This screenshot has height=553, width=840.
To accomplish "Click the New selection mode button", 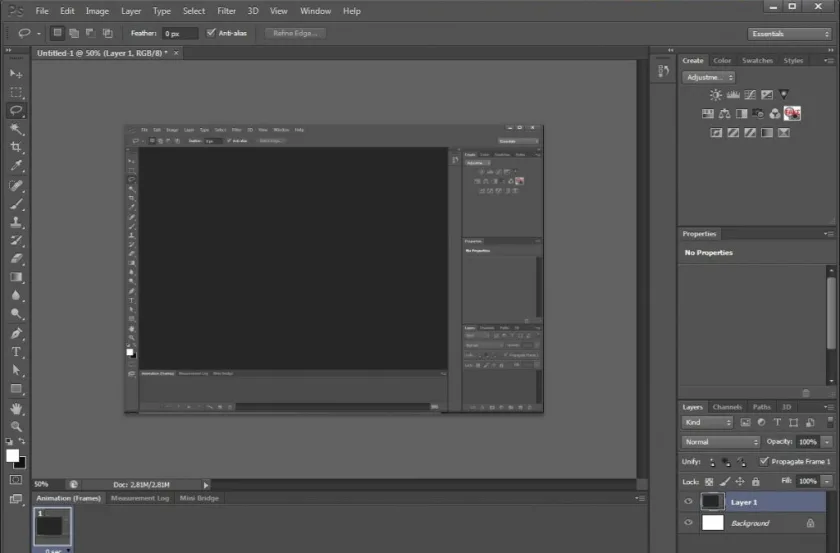I will point(57,33).
